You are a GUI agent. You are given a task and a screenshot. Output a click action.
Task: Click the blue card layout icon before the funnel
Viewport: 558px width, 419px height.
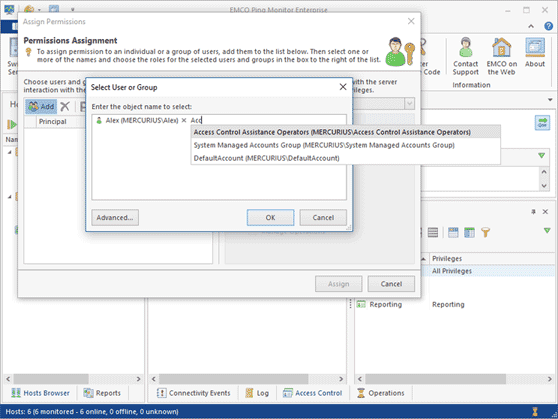point(453,232)
